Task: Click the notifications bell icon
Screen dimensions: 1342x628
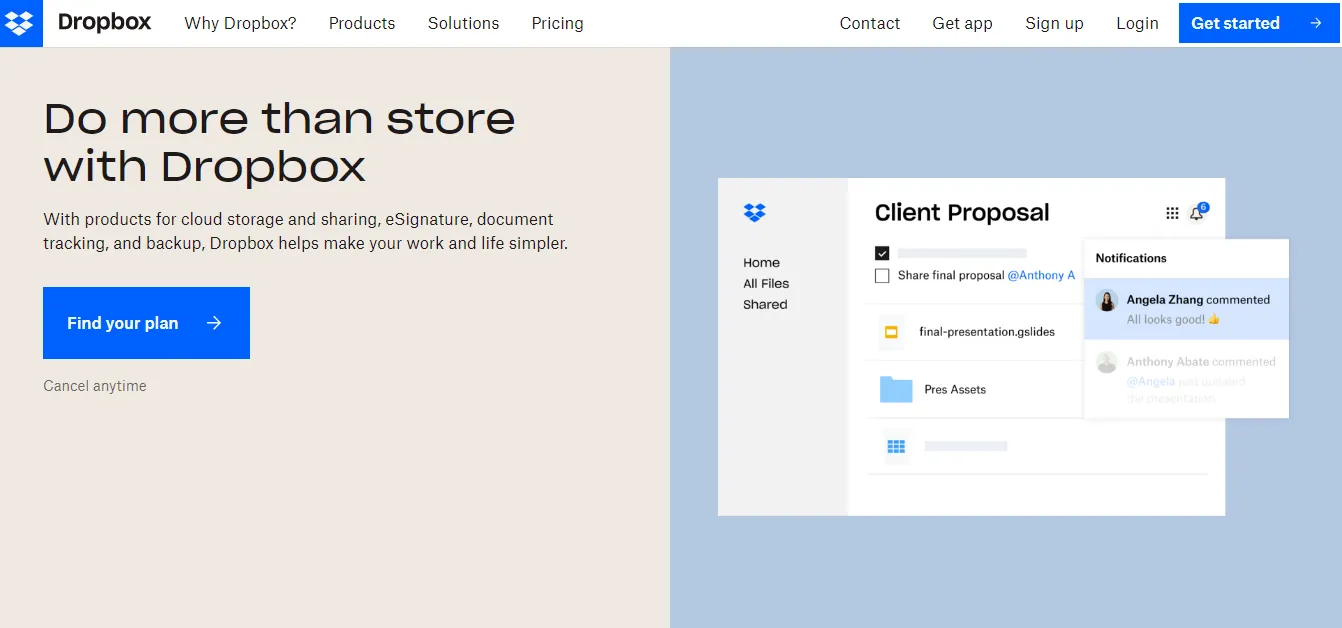Action: (1196, 213)
